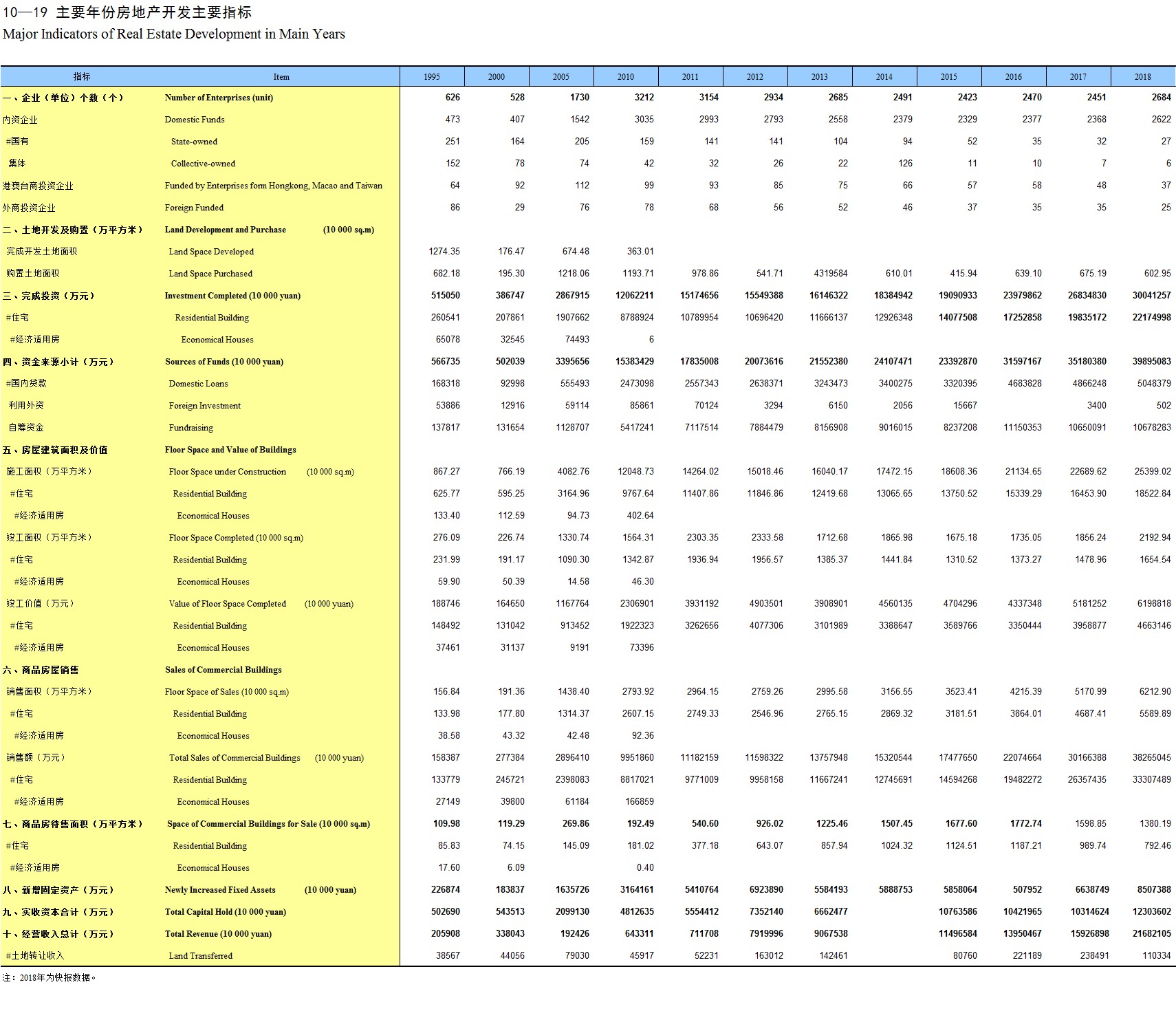1176x1033 pixels.
Task: Select the 'Domestic Loans' row label
Action: 198,384
